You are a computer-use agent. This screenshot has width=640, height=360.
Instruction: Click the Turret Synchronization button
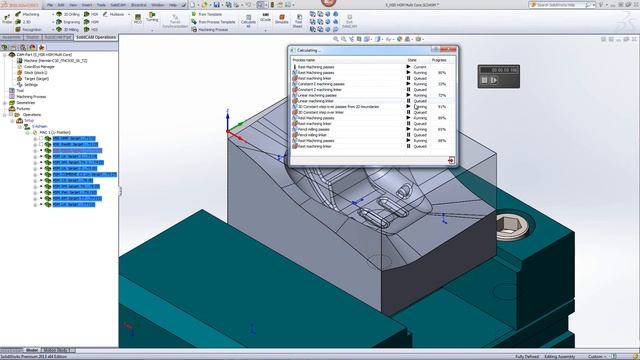tap(175, 22)
